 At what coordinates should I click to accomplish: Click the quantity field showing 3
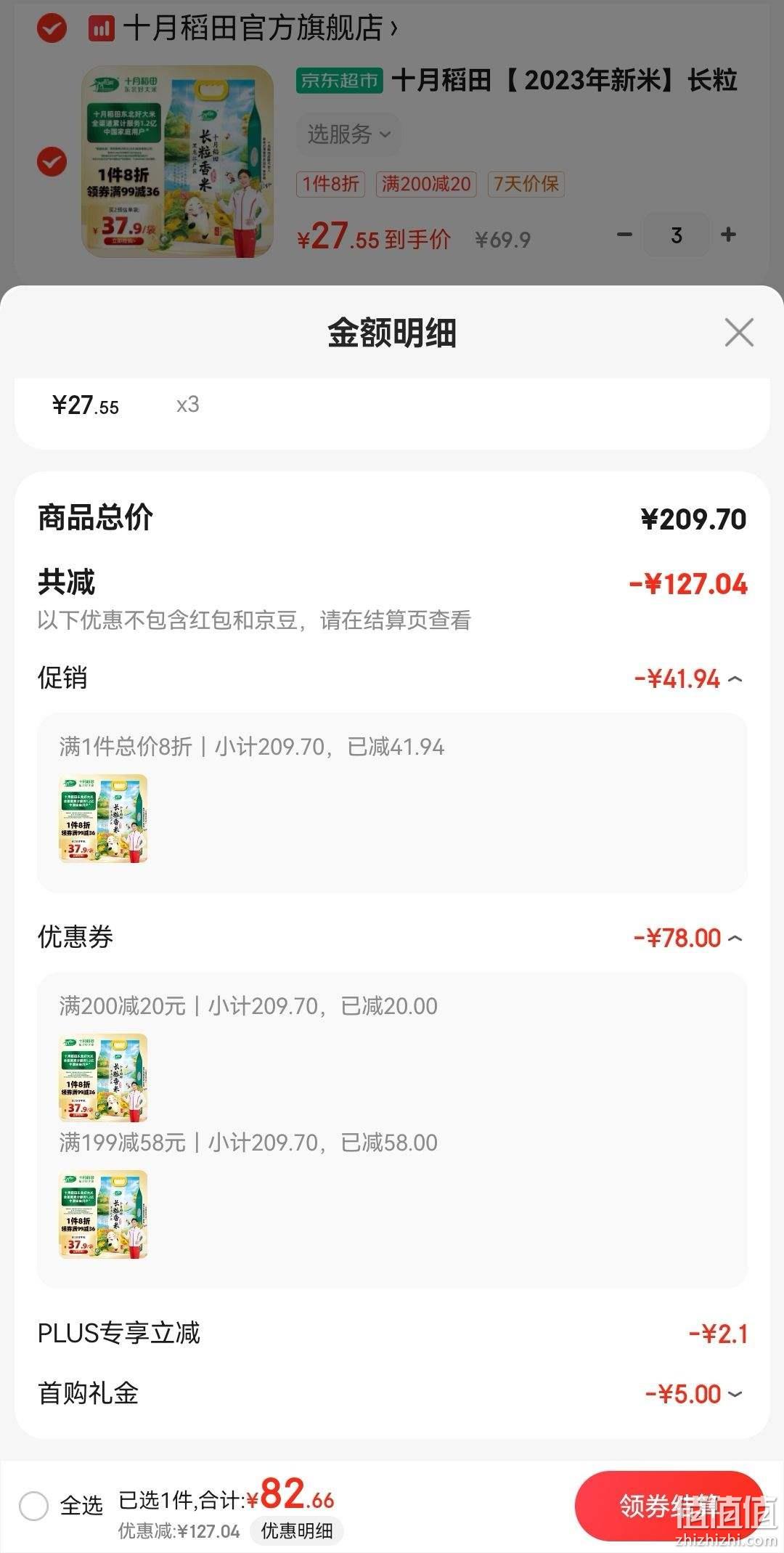(x=677, y=235)
